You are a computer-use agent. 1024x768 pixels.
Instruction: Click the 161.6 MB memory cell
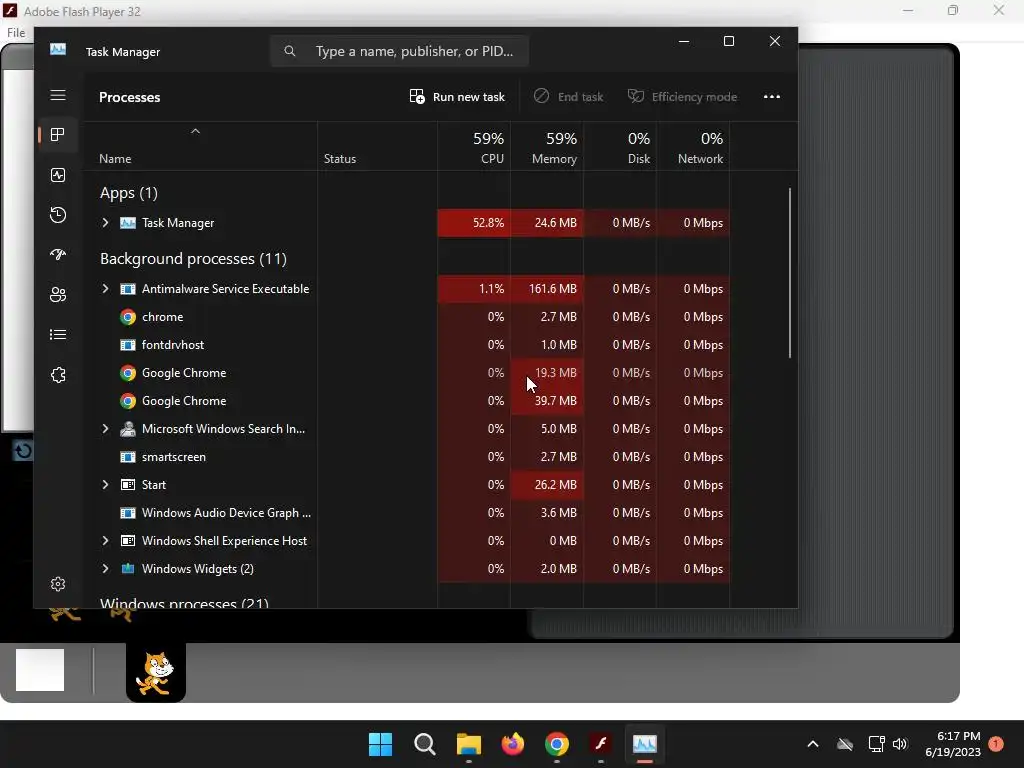click(x=547, y=289)
